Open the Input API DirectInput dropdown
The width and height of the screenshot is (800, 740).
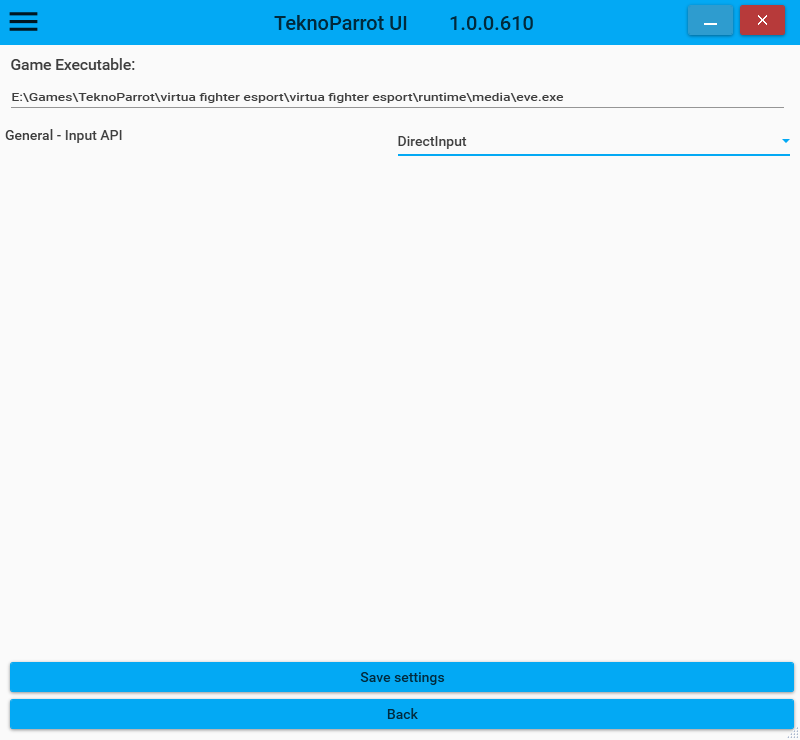coord(593,141)
